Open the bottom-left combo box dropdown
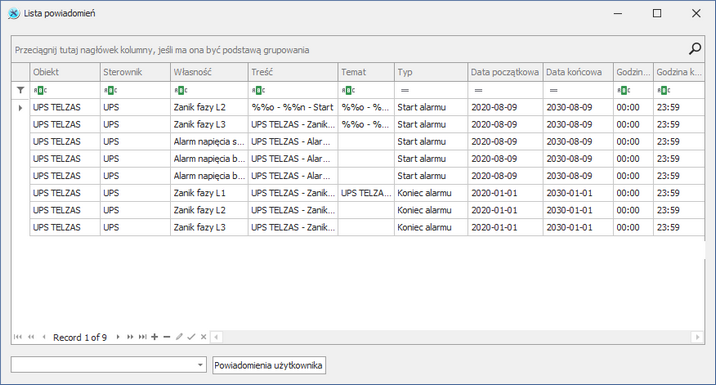Screen dimensions: 716x385 200,365
